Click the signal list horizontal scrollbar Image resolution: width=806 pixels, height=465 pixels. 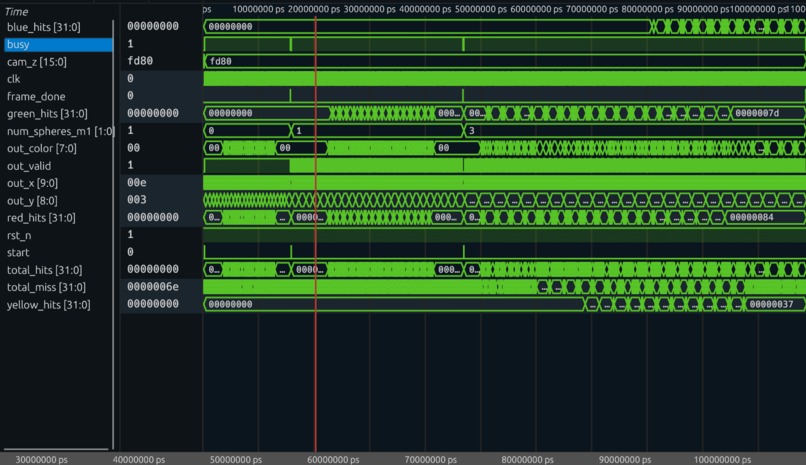click(x=56, y=449)
